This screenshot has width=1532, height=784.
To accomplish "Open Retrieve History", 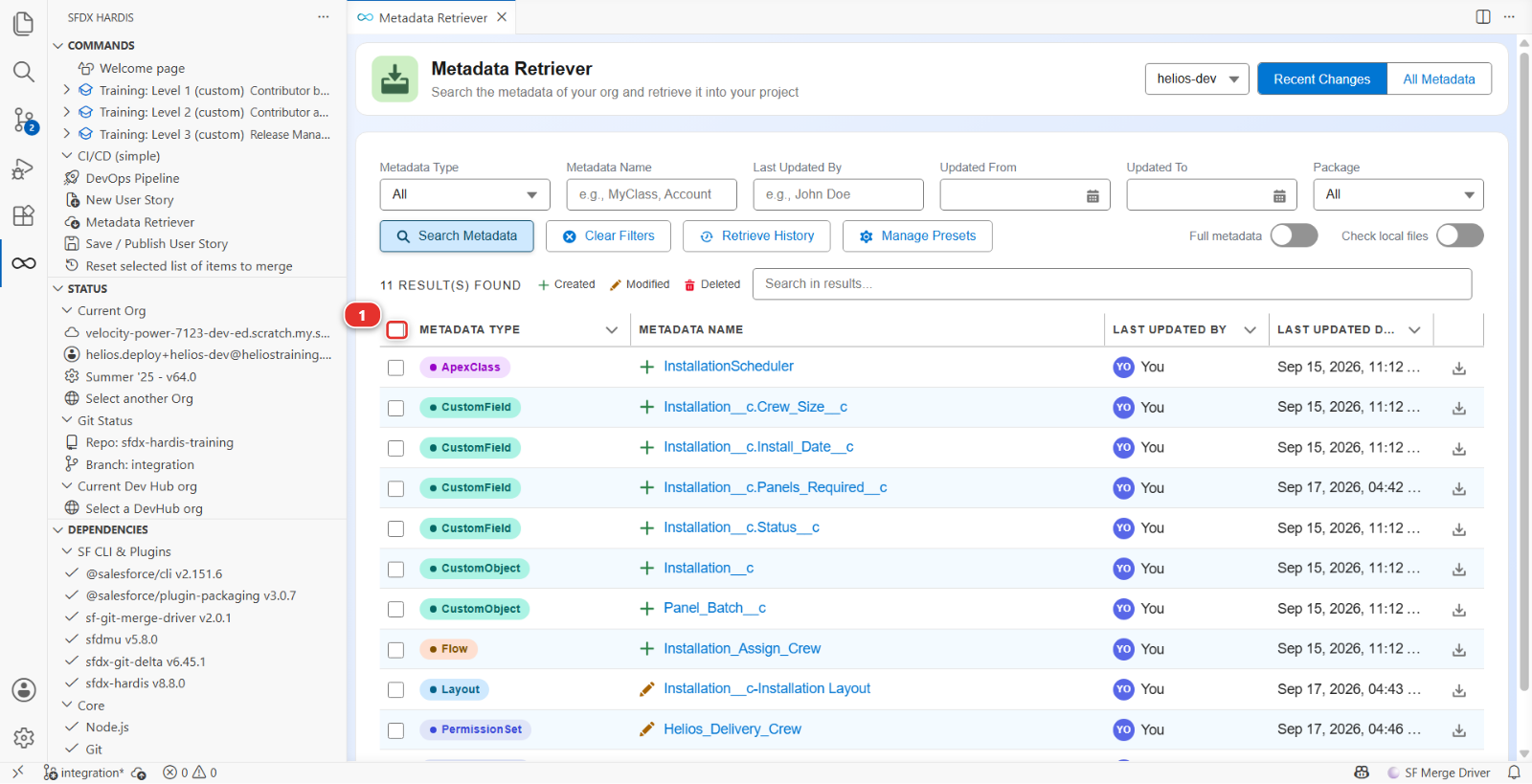I will 756,236.
